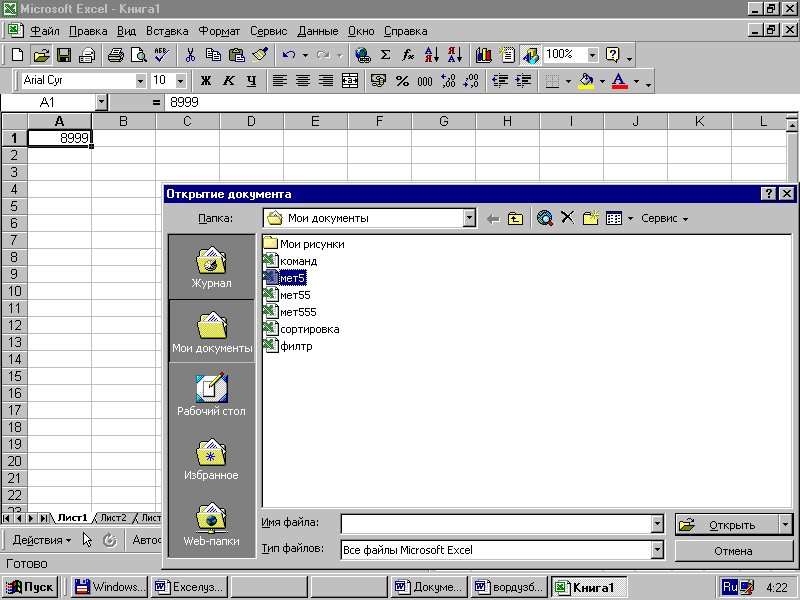The image size is (800, 600).
Task: Sort descending Z-A icon
Action: coord(455,55)
